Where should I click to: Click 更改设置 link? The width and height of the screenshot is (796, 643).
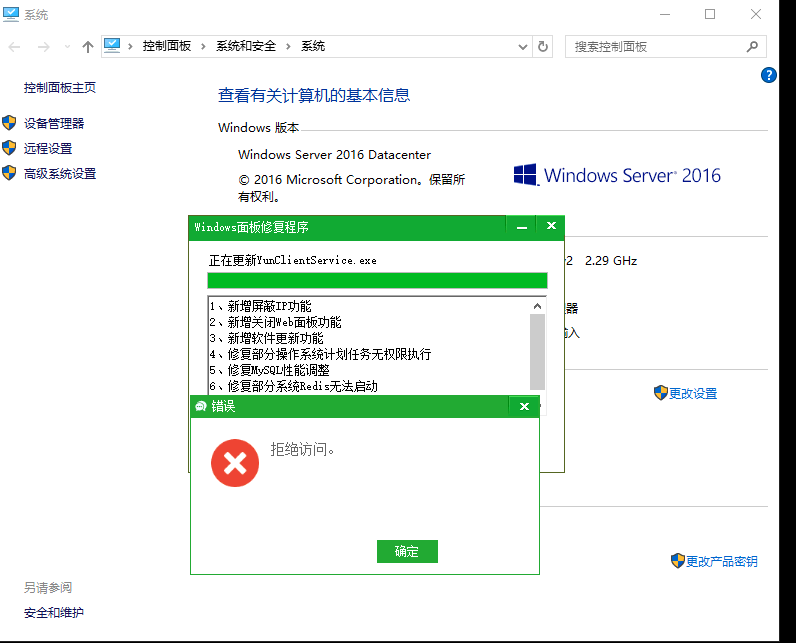[x=692, y=393]
